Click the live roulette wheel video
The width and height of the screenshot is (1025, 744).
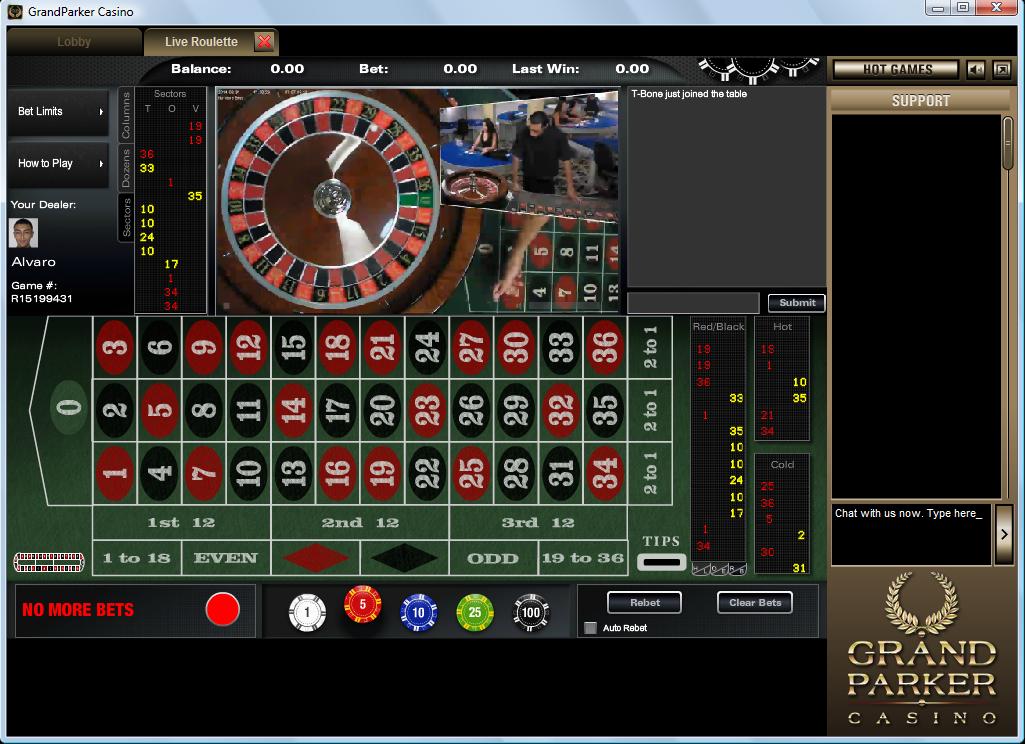tap(417, 201)
